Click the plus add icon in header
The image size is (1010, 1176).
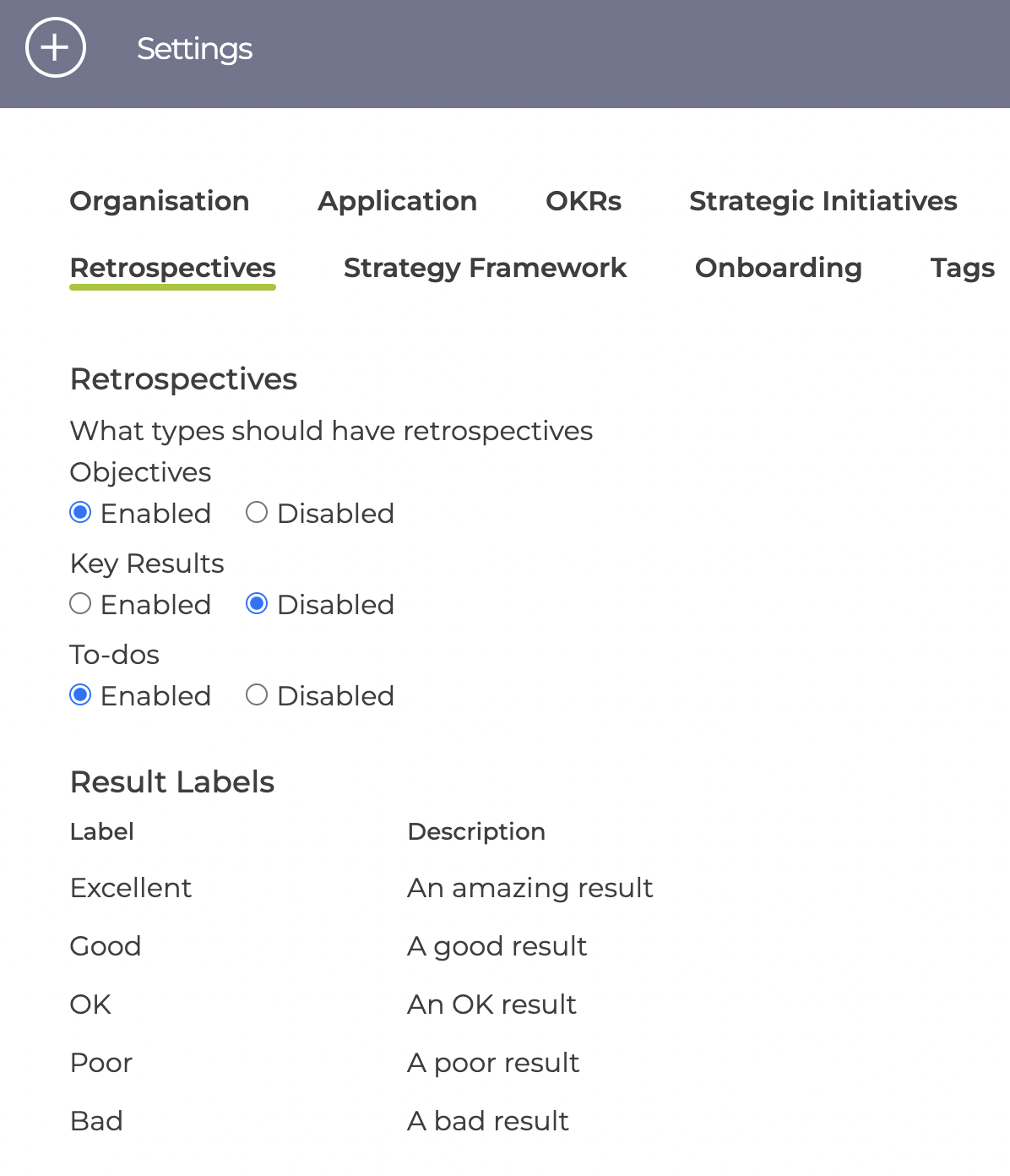click(x=56, y=48)
